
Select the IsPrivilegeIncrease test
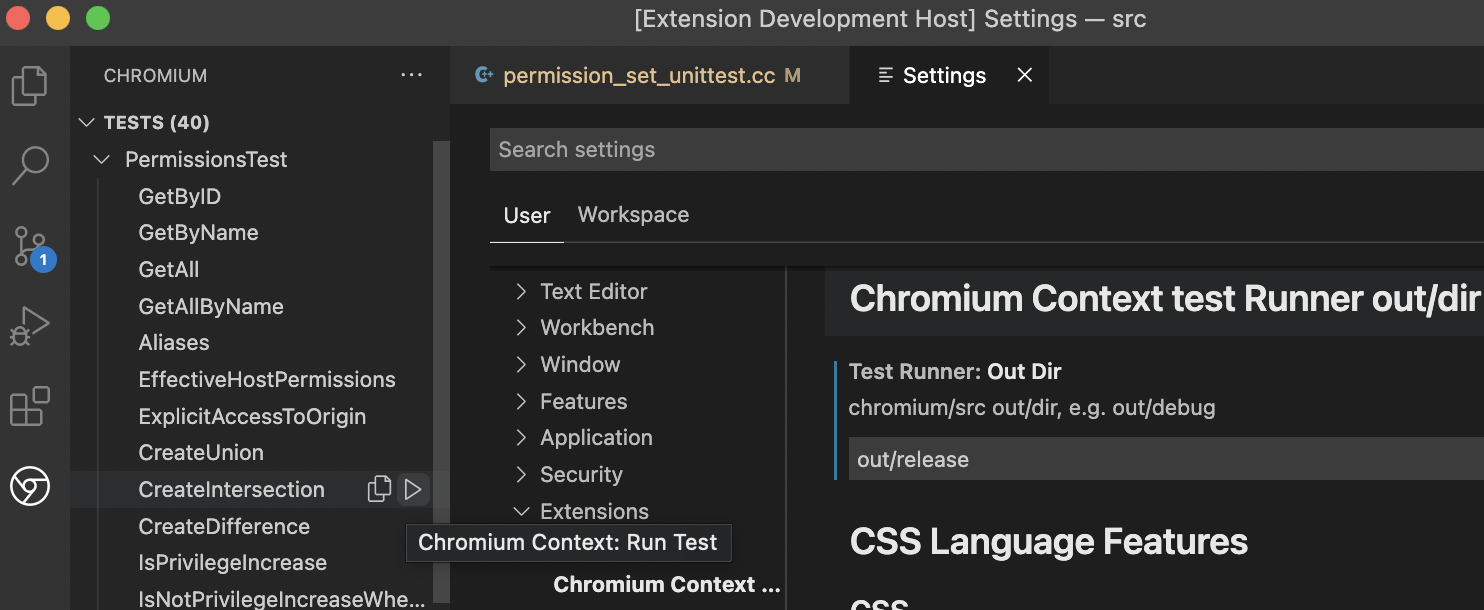point(233,563)
